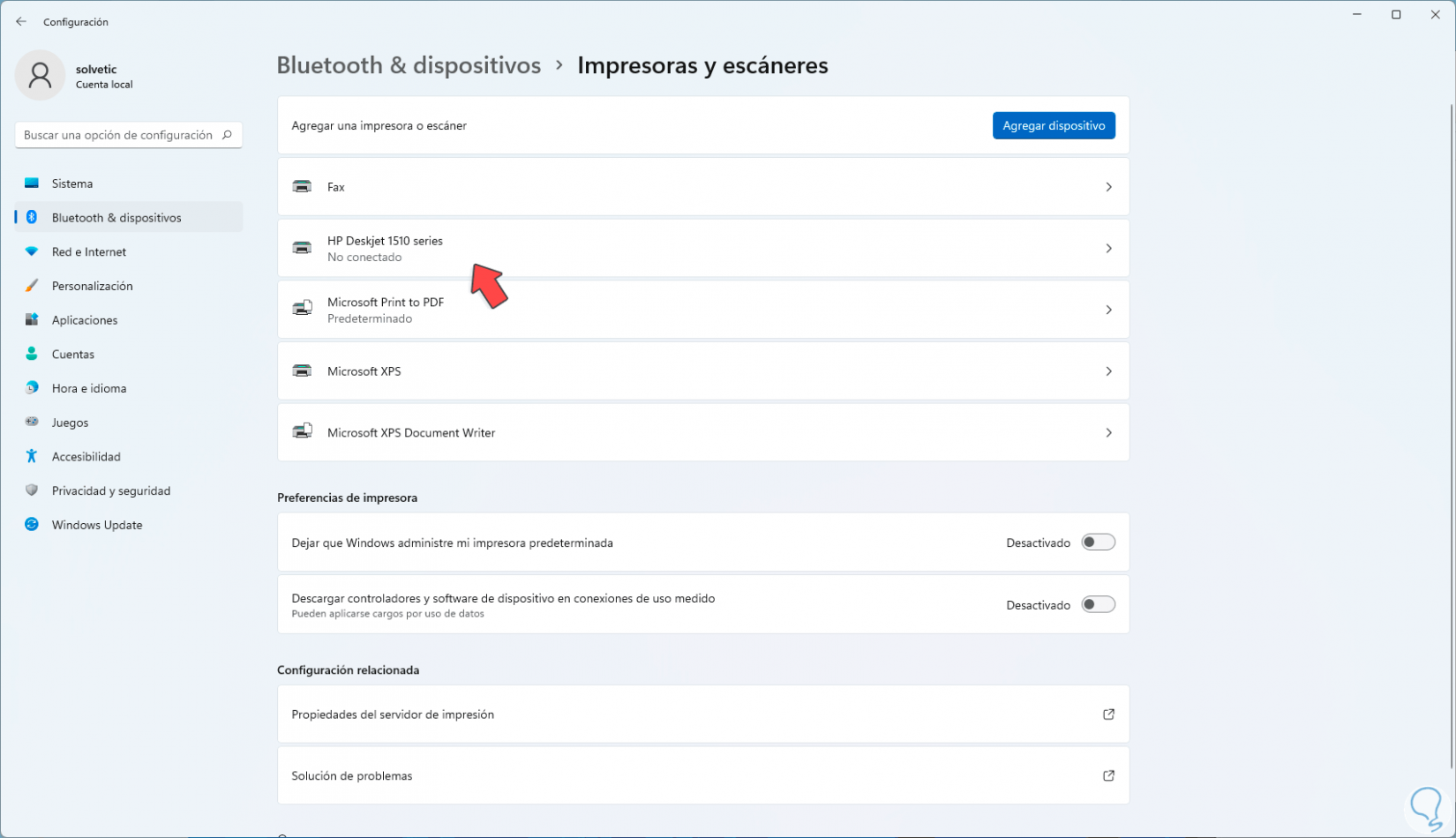This screenshot has height=838, width=1456.
Task: Go to Windows Update section
Action: point(96,525)
